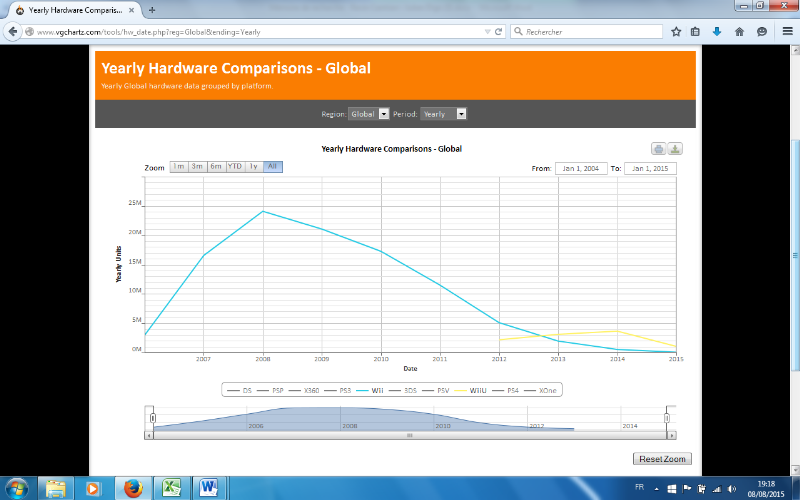
Task: Toggle PSV series in legend
Action: tap(436, 390)
